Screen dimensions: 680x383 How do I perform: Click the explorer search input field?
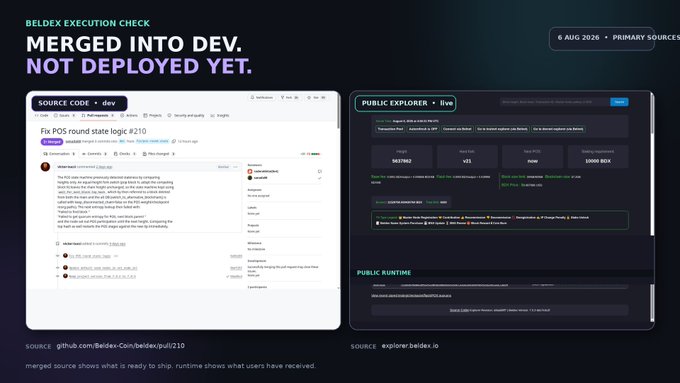pos(555,102)
